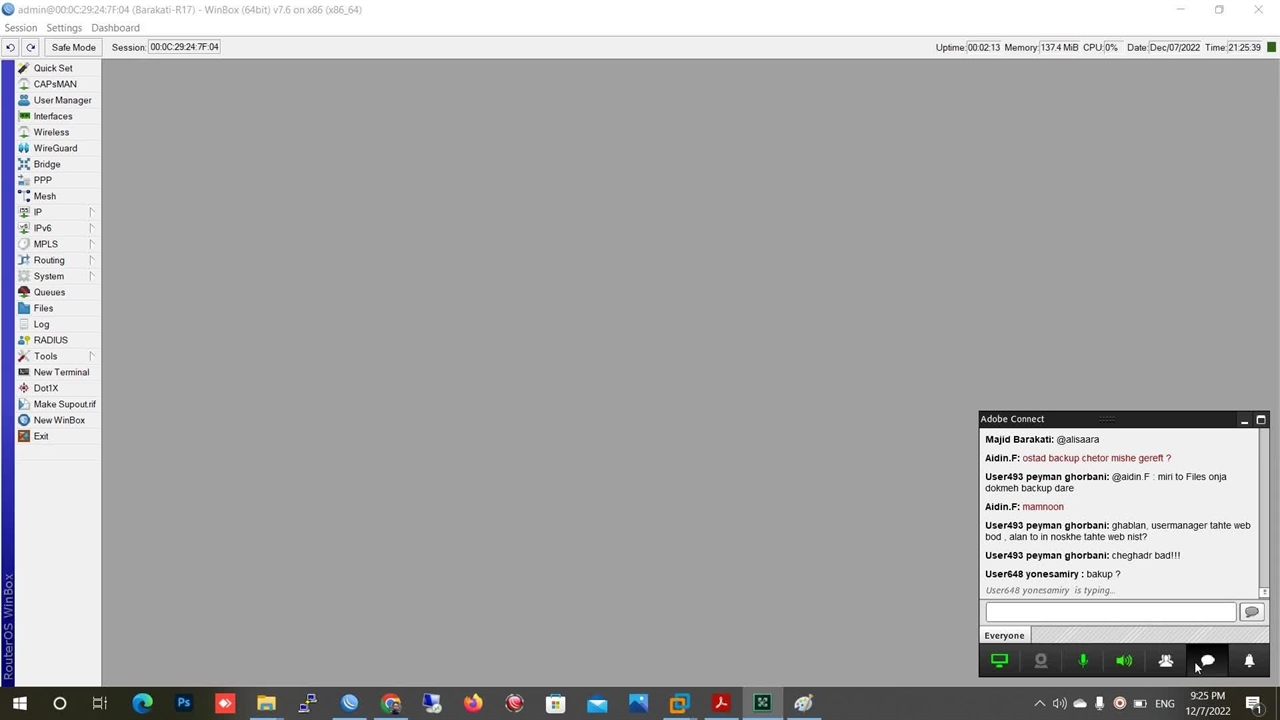This screenshot has height=720, width=1280.
Task: Open the Quick Set icon in sidebar
Action: 24,68
